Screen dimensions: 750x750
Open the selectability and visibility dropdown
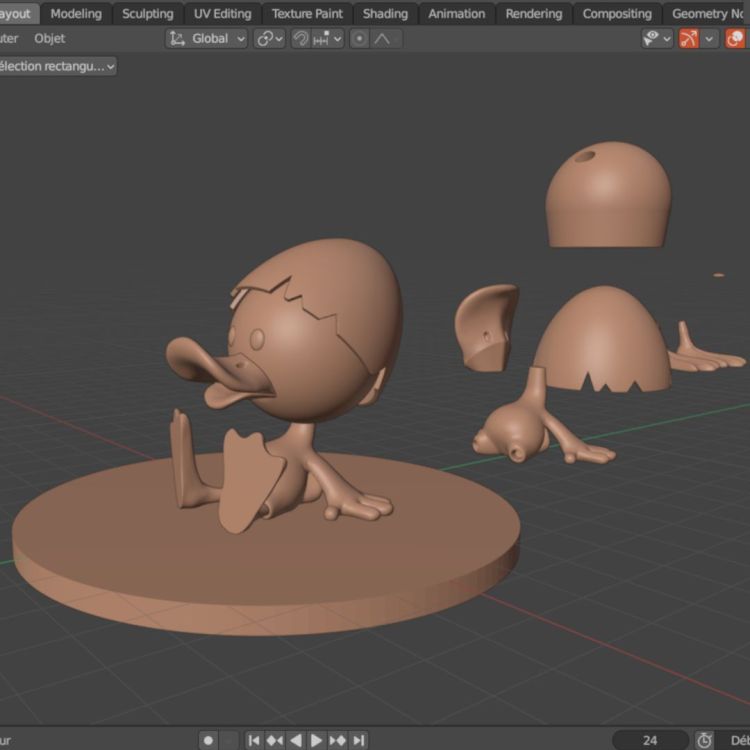[x=657, y=39]
